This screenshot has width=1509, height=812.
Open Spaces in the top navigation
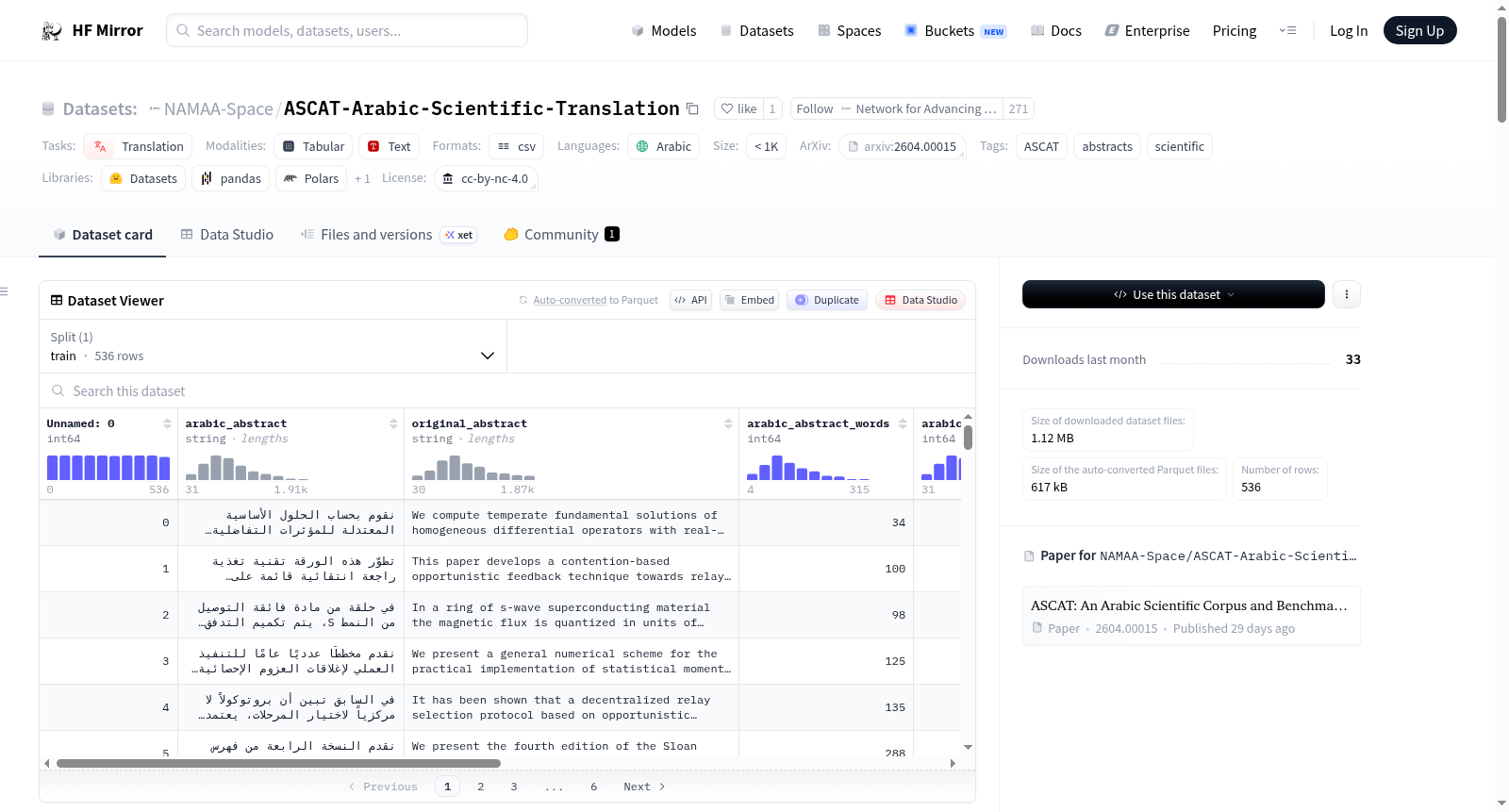click(849, 31)
